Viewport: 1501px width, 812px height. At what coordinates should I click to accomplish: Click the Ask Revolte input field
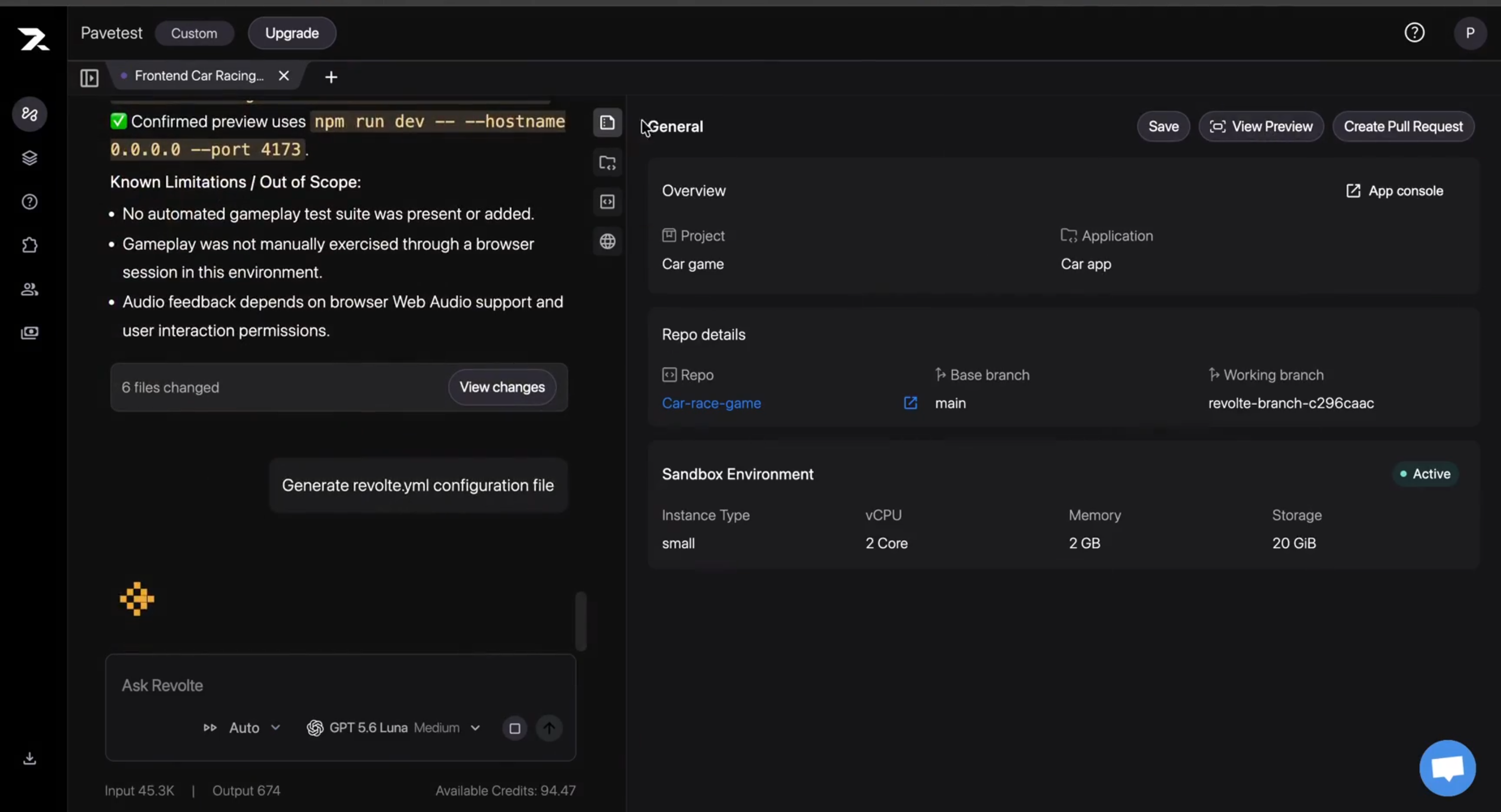point(340,685)
